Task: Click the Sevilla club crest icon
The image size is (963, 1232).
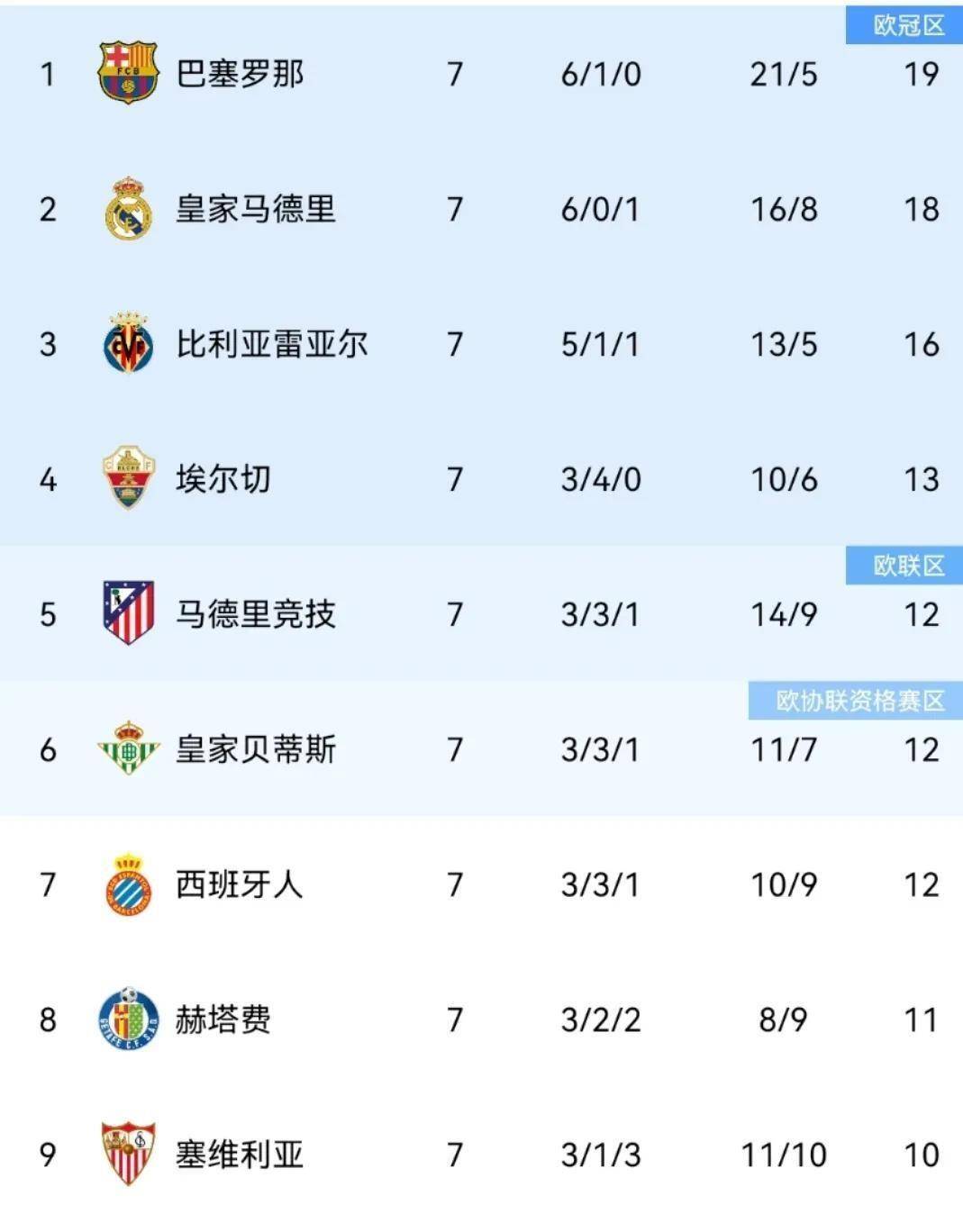Action: [x=128, y=1153]
